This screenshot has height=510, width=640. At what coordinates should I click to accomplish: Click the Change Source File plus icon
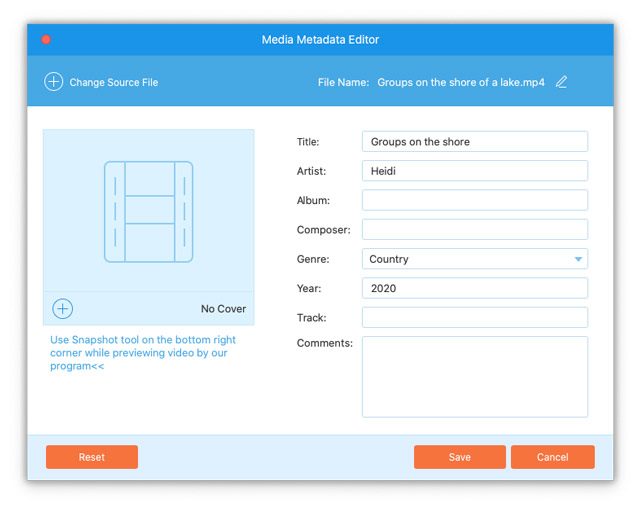tap(54, 82)
